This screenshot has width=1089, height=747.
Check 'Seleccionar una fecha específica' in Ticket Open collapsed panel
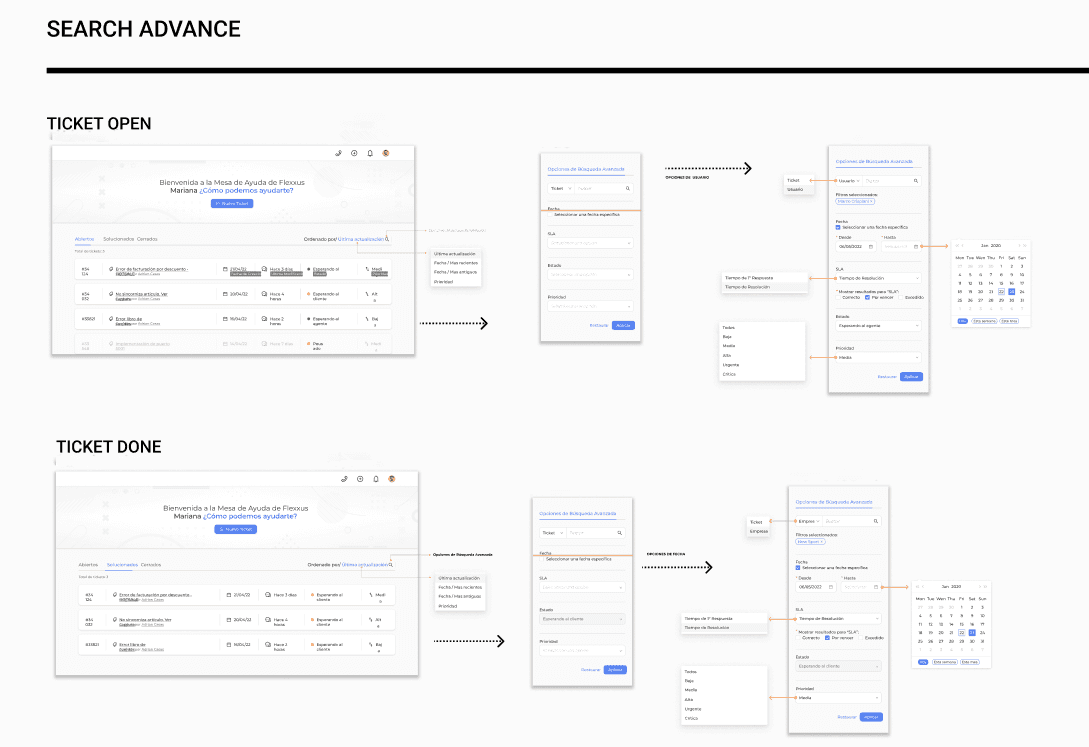click(x=550, y=215)
